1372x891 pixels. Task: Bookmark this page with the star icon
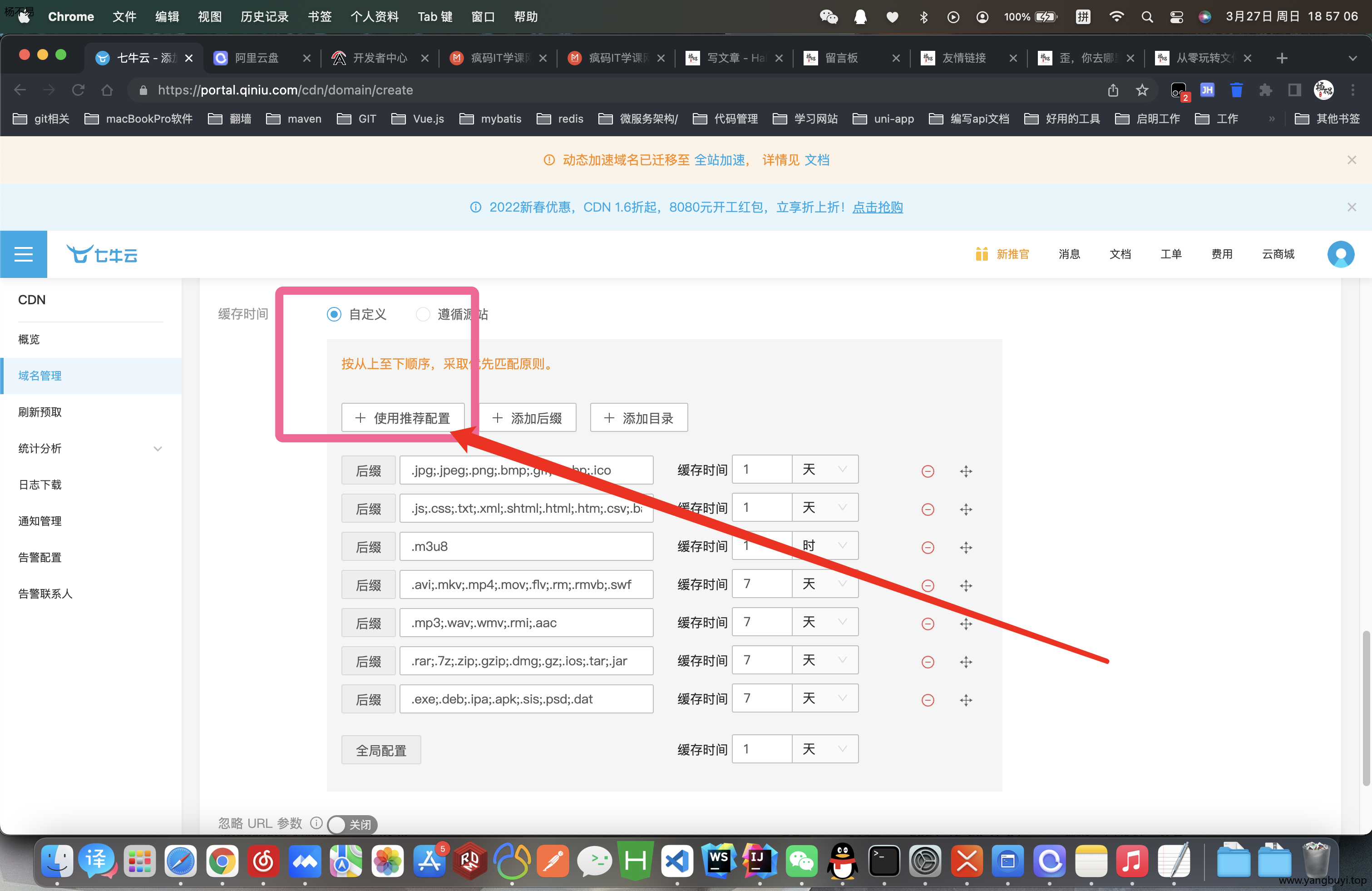click(x=1141, y=90)
